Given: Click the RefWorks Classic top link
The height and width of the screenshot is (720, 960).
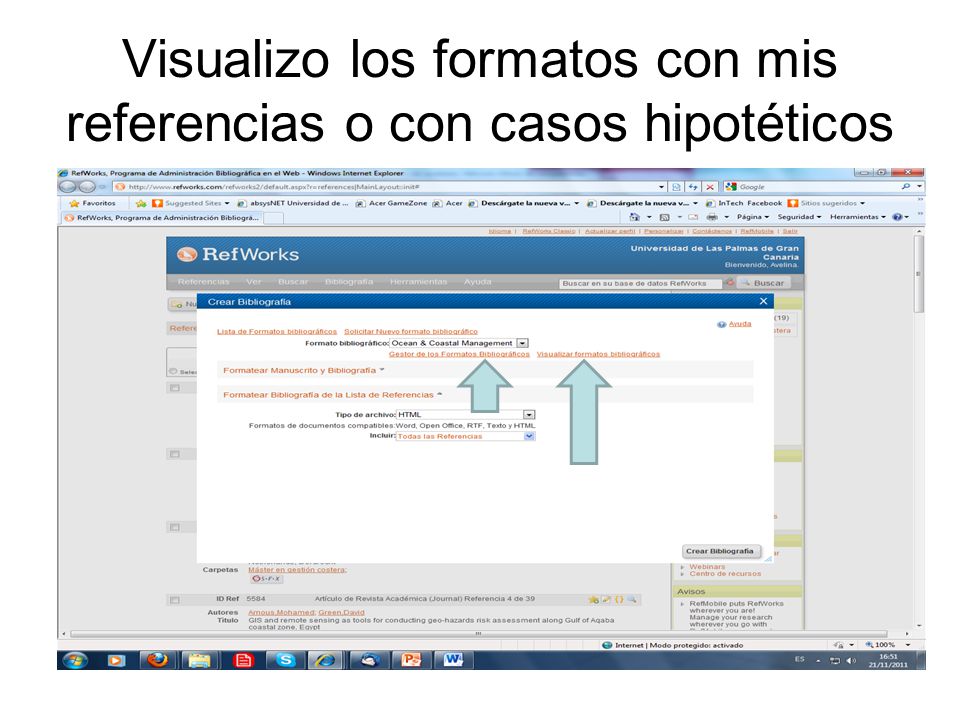Looking at the screenshot, I should (549, 231).
